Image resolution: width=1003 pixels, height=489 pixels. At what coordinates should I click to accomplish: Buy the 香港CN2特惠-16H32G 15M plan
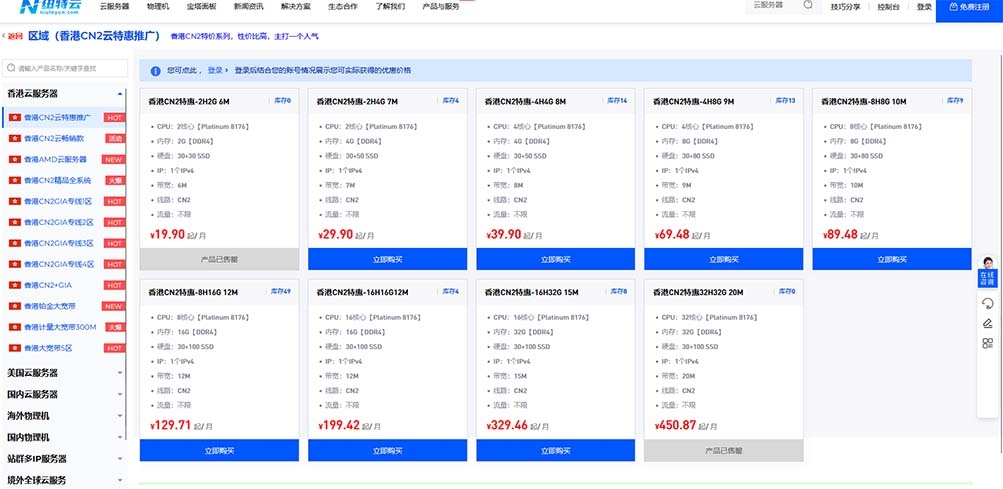(556, 450)
